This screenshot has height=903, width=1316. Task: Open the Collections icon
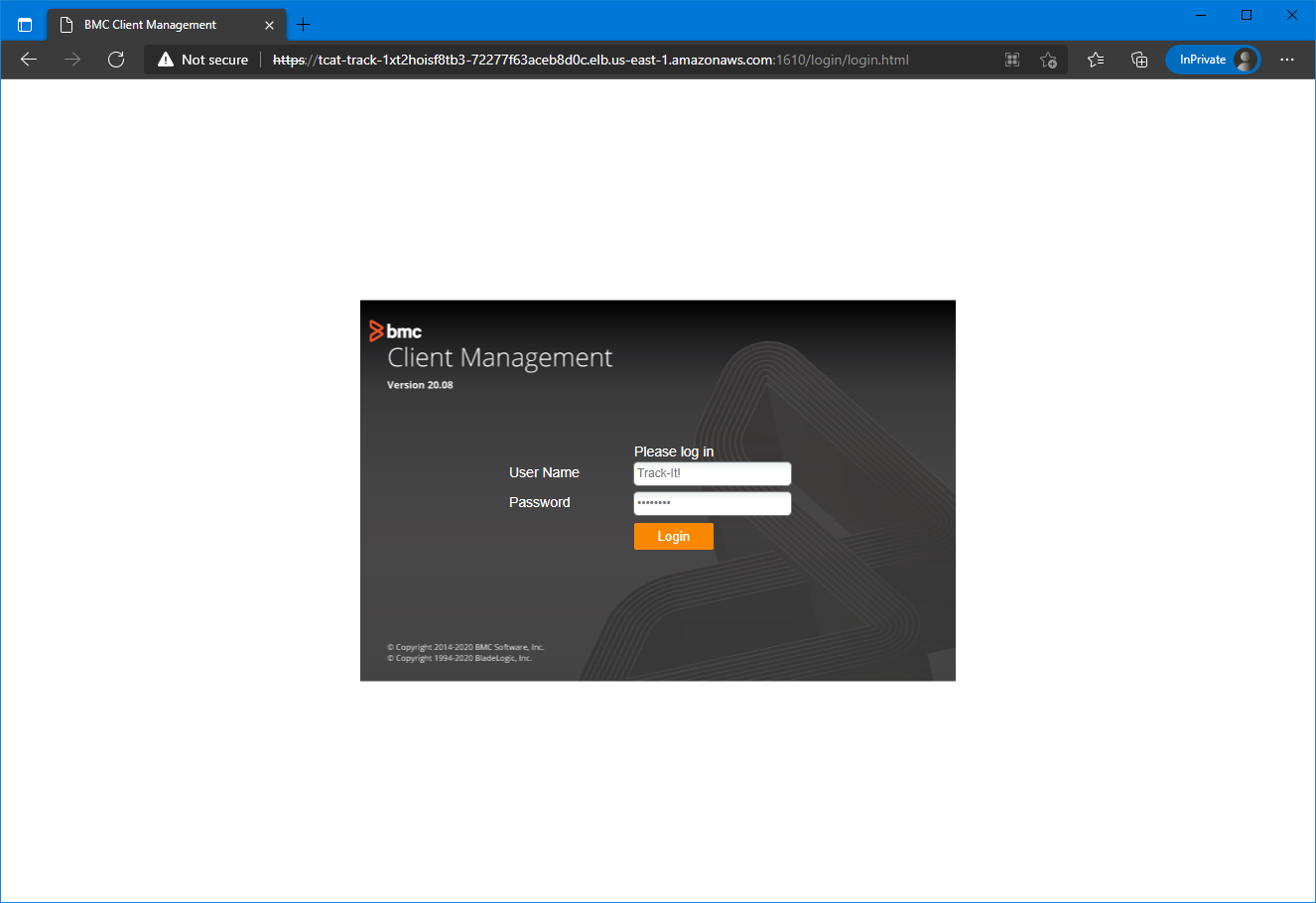1139,60
